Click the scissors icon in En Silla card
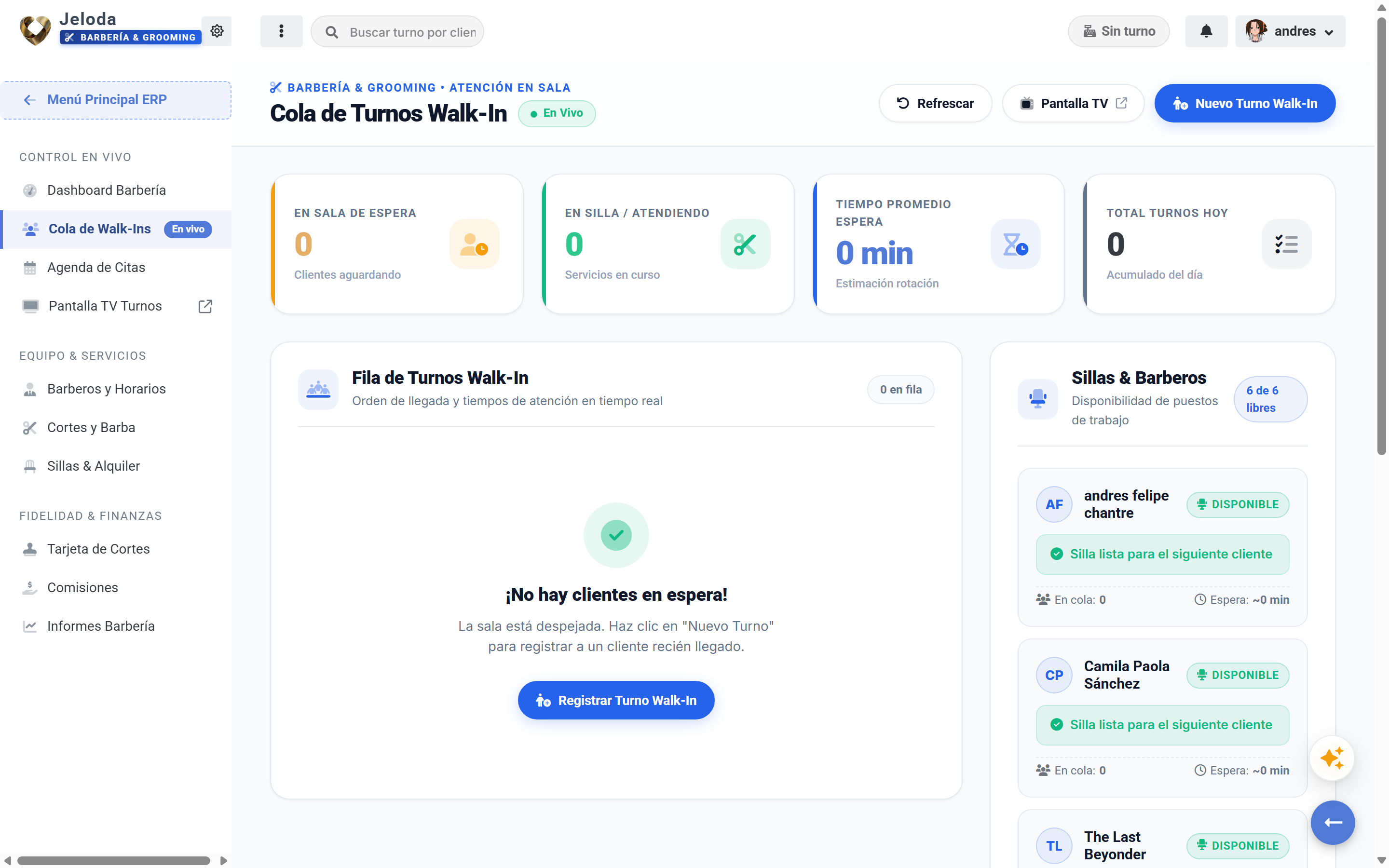Screen dimensions: 1389x868 745,244
